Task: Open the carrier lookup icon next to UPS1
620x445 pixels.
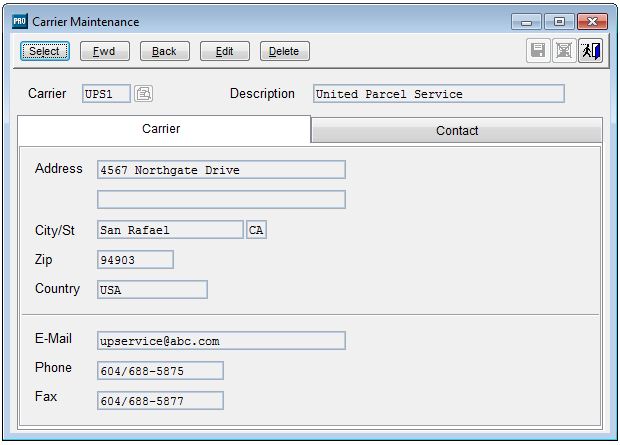Action: pos(143,94)
